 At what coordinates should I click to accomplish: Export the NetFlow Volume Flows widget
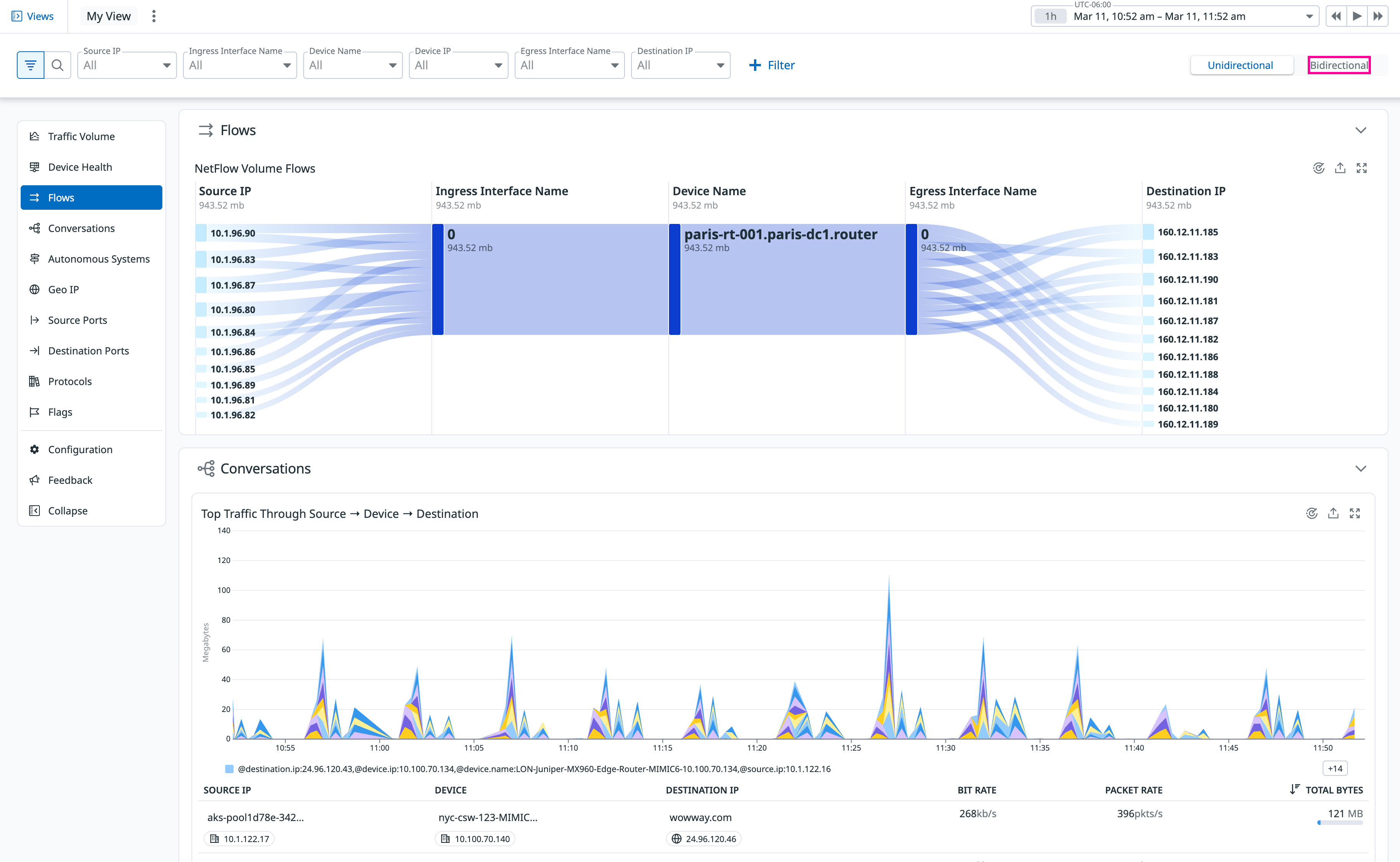pos(1340,168)
